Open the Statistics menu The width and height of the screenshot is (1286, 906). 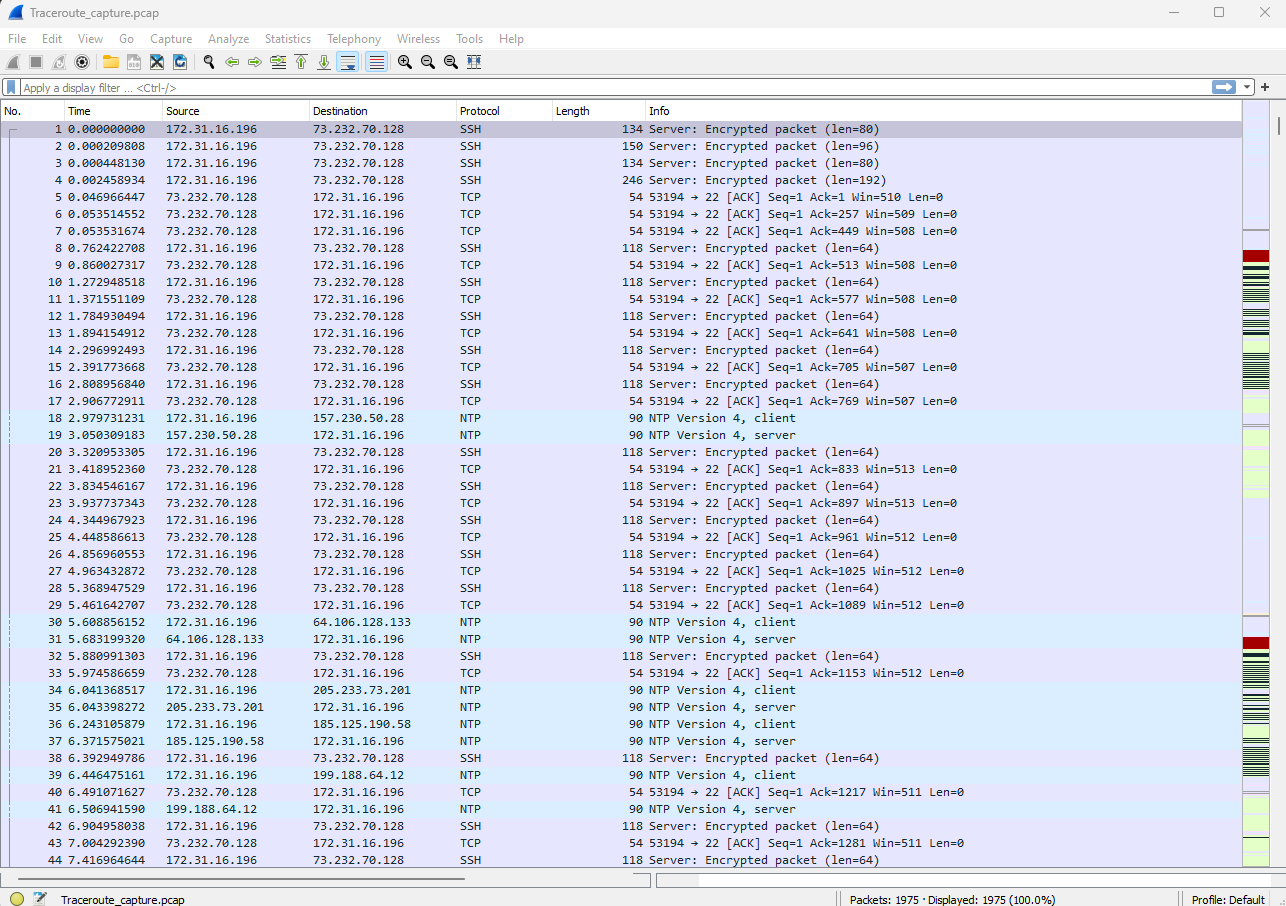(288, 39)
